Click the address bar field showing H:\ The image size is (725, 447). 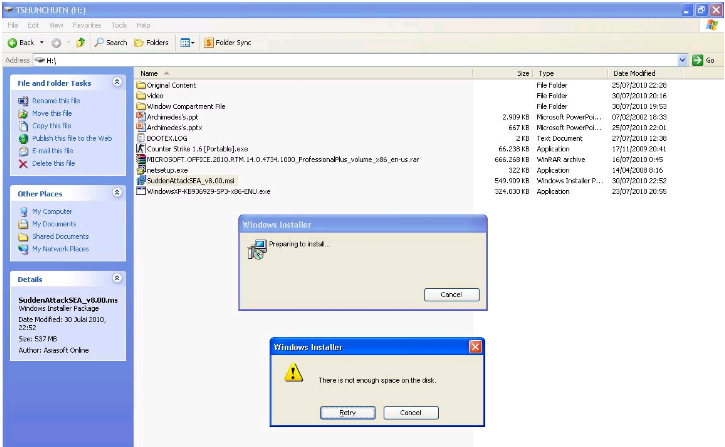[x=356, y=60]
